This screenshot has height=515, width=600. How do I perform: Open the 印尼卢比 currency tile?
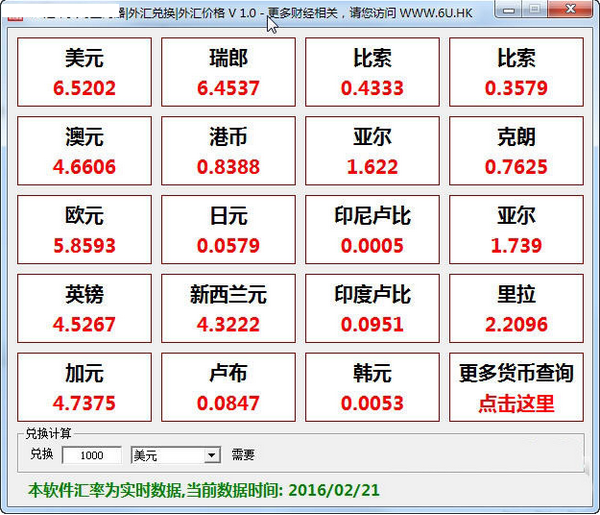(x=372, y=230)
